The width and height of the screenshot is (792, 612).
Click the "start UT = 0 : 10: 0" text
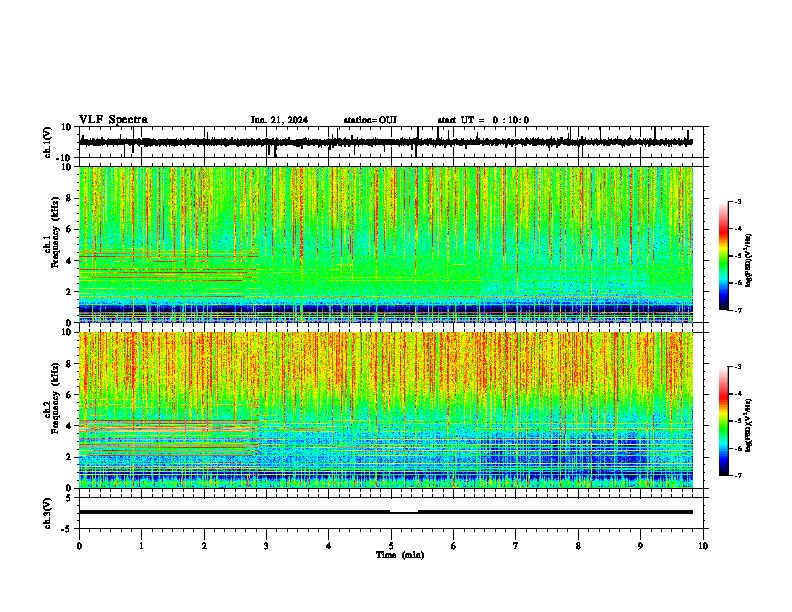coord(483,120)
